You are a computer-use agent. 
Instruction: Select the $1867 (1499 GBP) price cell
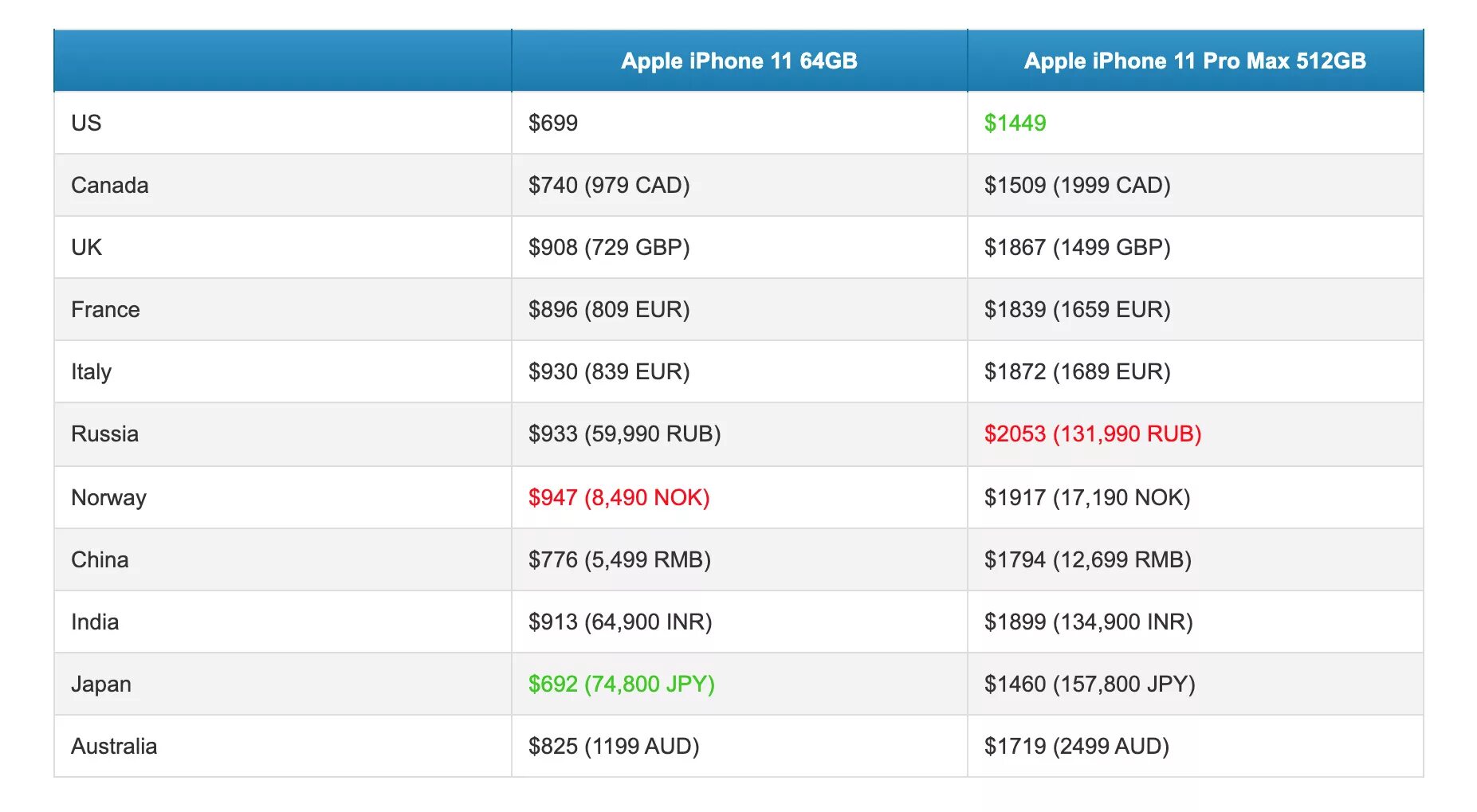(1076, 248)
